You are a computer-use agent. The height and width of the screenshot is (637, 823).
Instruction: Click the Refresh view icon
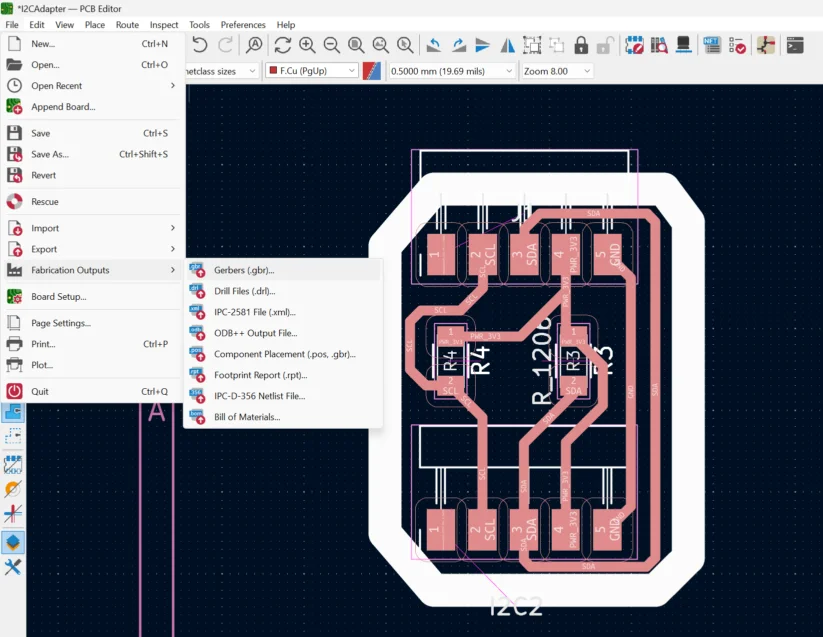(283, 45)
